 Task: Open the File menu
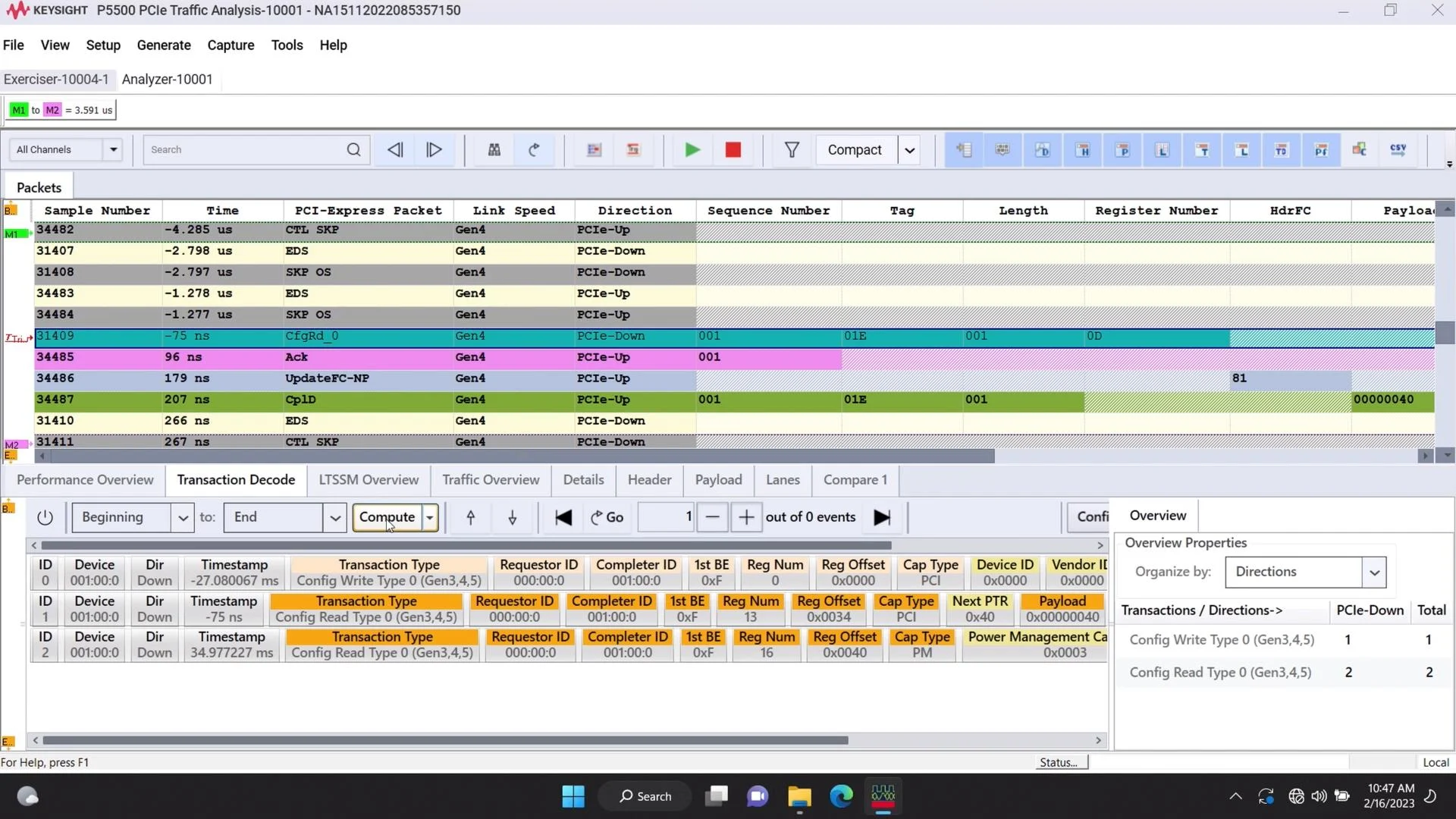(x=14, y=45)
